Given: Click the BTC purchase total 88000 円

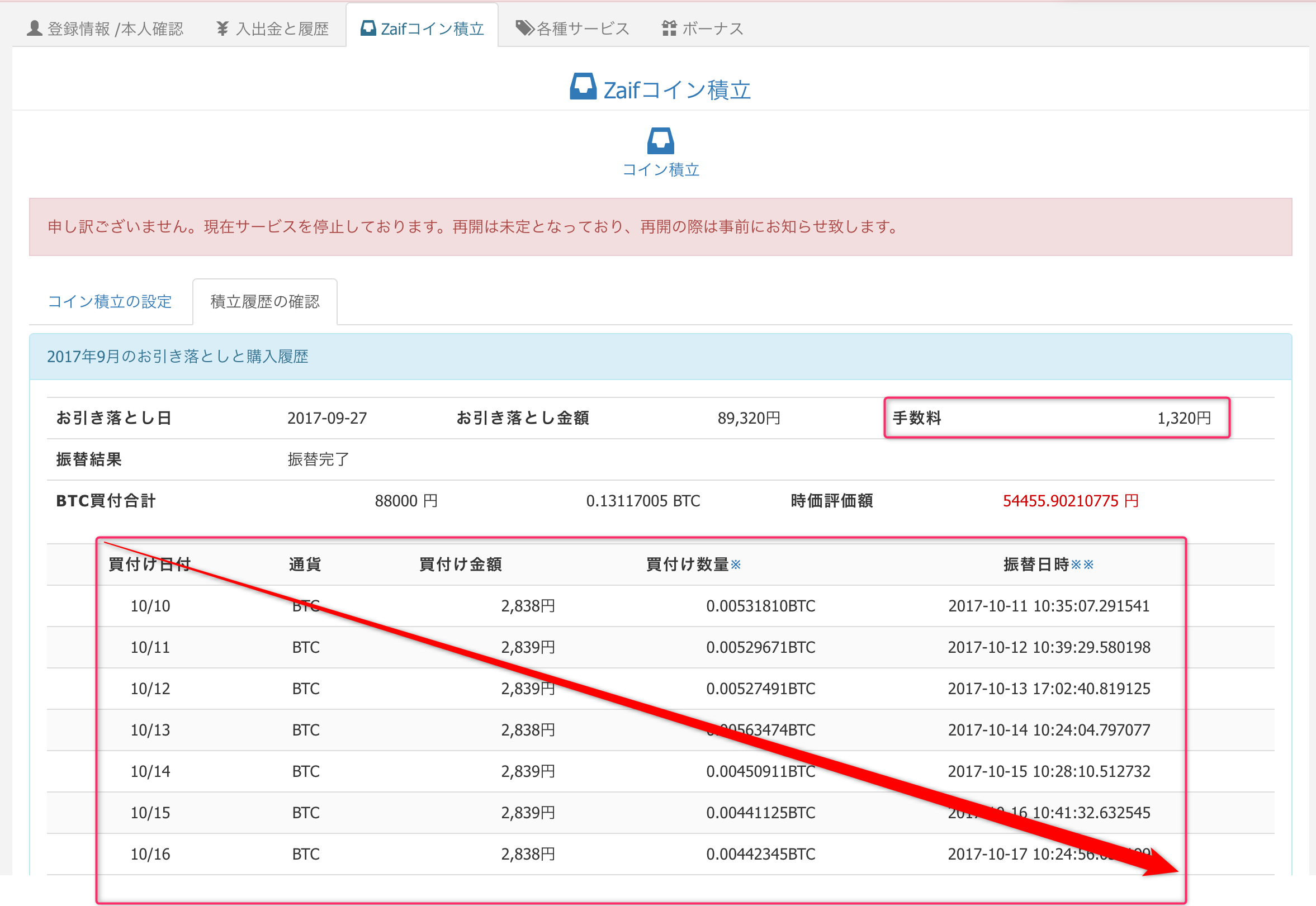Looking at the screenshot, I should 406,501.
